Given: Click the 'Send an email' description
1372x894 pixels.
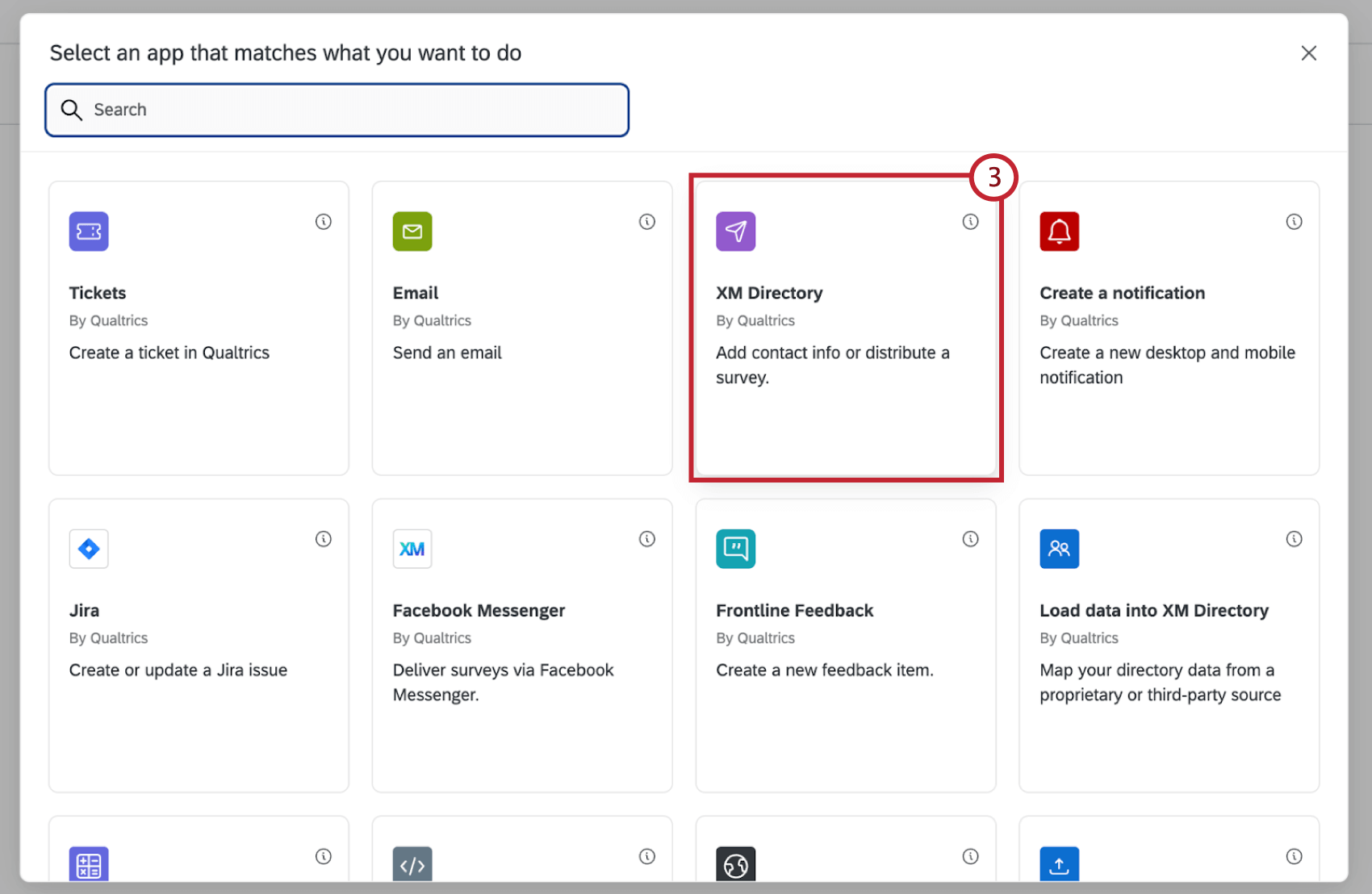Looking at the screenshot, I should 447,353.
